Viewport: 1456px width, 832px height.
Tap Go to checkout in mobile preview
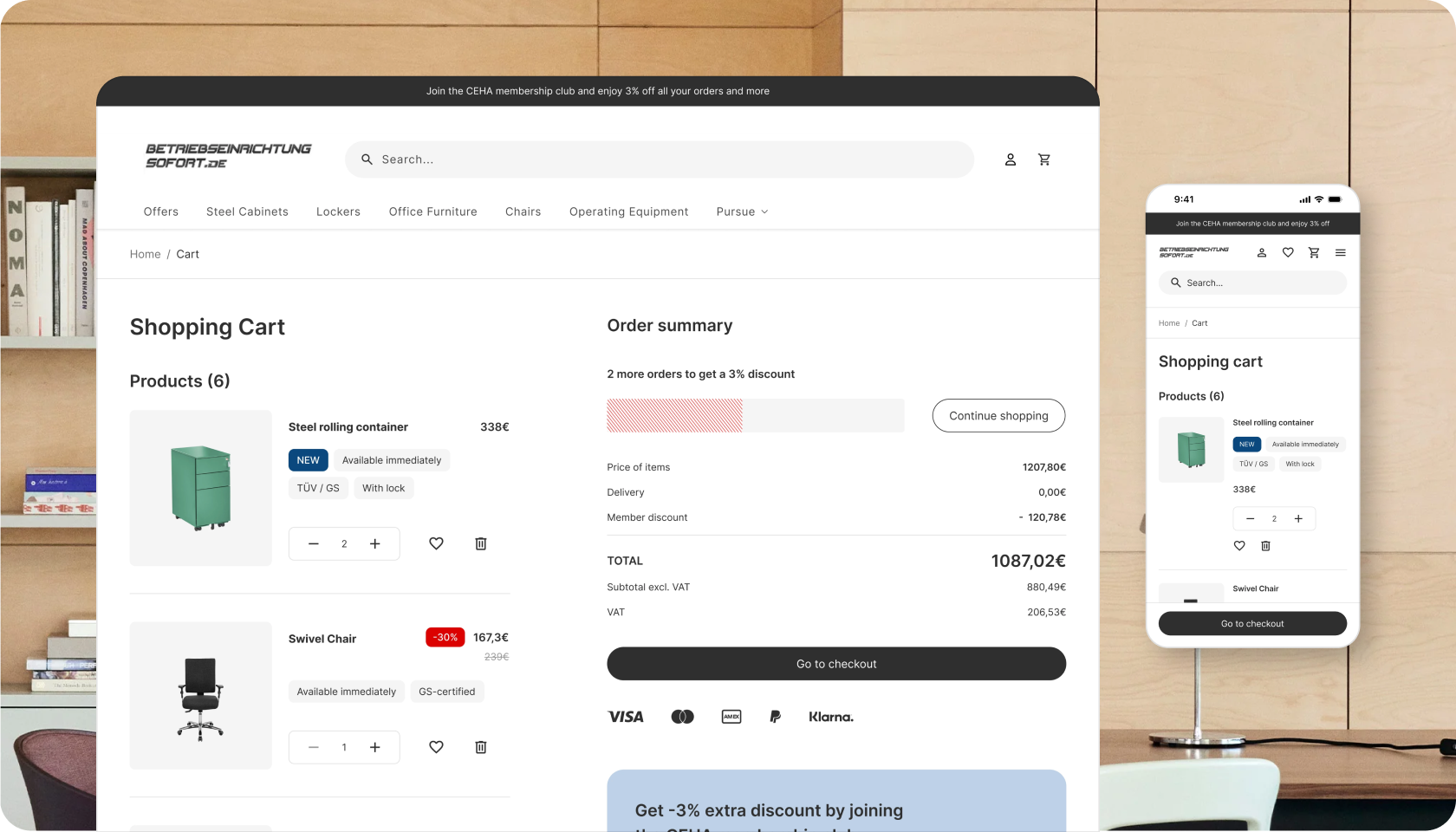[1252, 624]
